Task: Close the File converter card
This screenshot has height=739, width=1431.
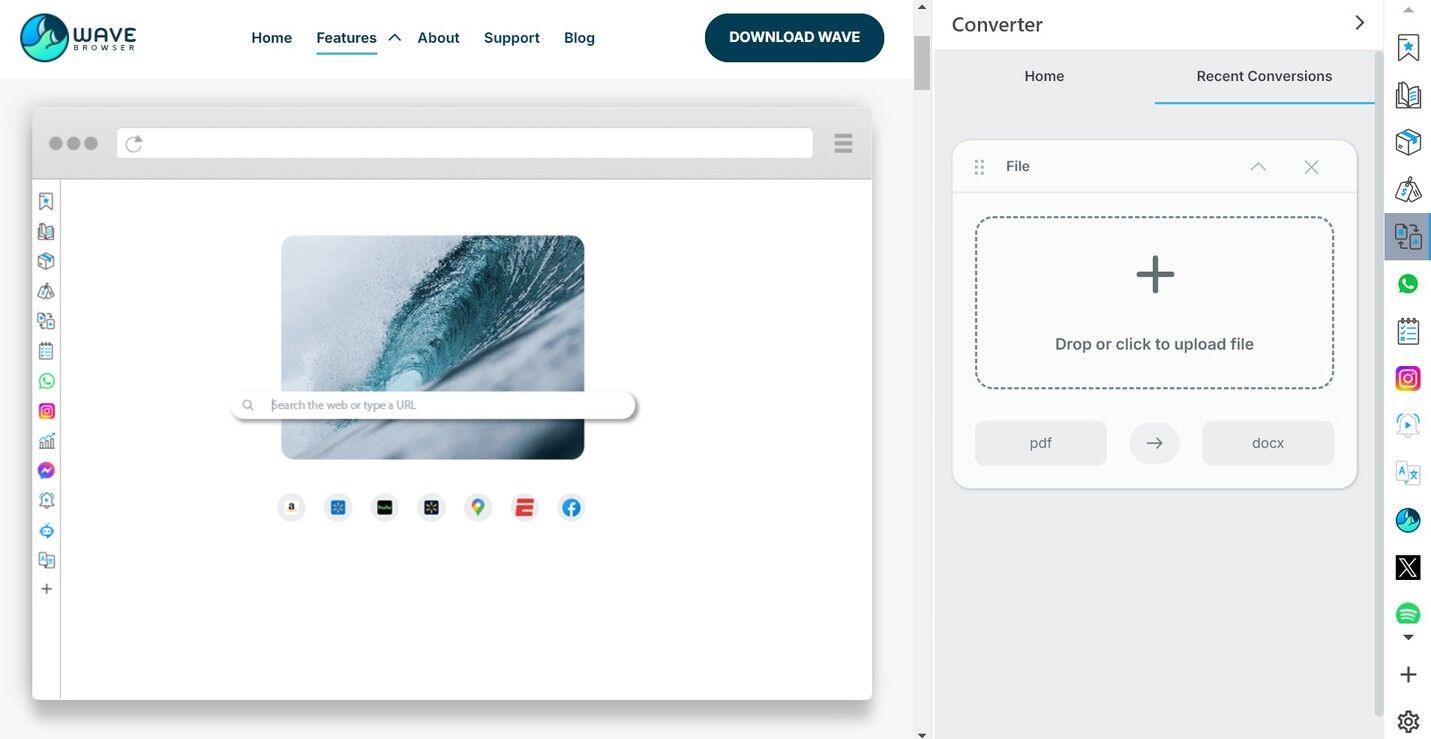Action: point(1311,167)
